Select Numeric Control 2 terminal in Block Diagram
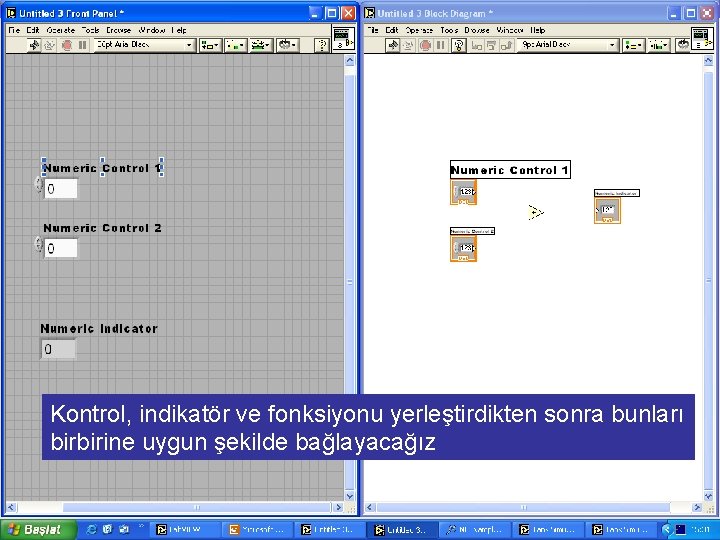The height and width of the screenshot is (540, 720). coord(464,249)
